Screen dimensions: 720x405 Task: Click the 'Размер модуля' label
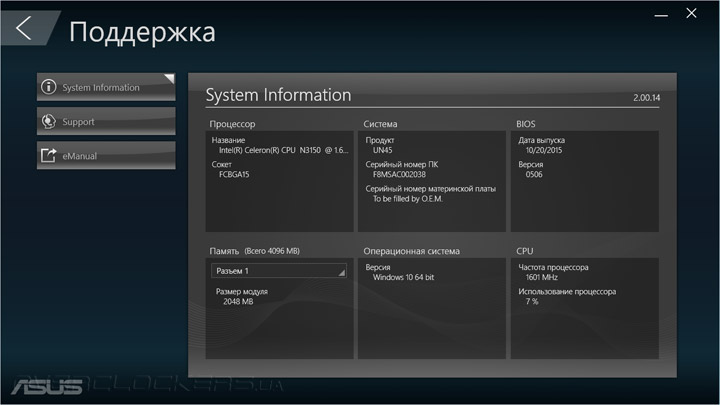coord(242,292)
